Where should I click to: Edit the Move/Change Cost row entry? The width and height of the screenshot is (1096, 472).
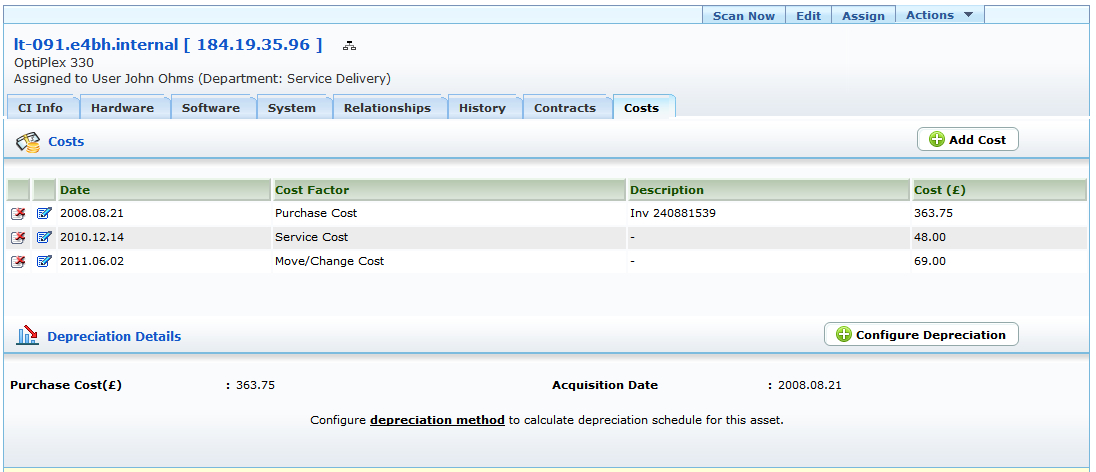44,261
